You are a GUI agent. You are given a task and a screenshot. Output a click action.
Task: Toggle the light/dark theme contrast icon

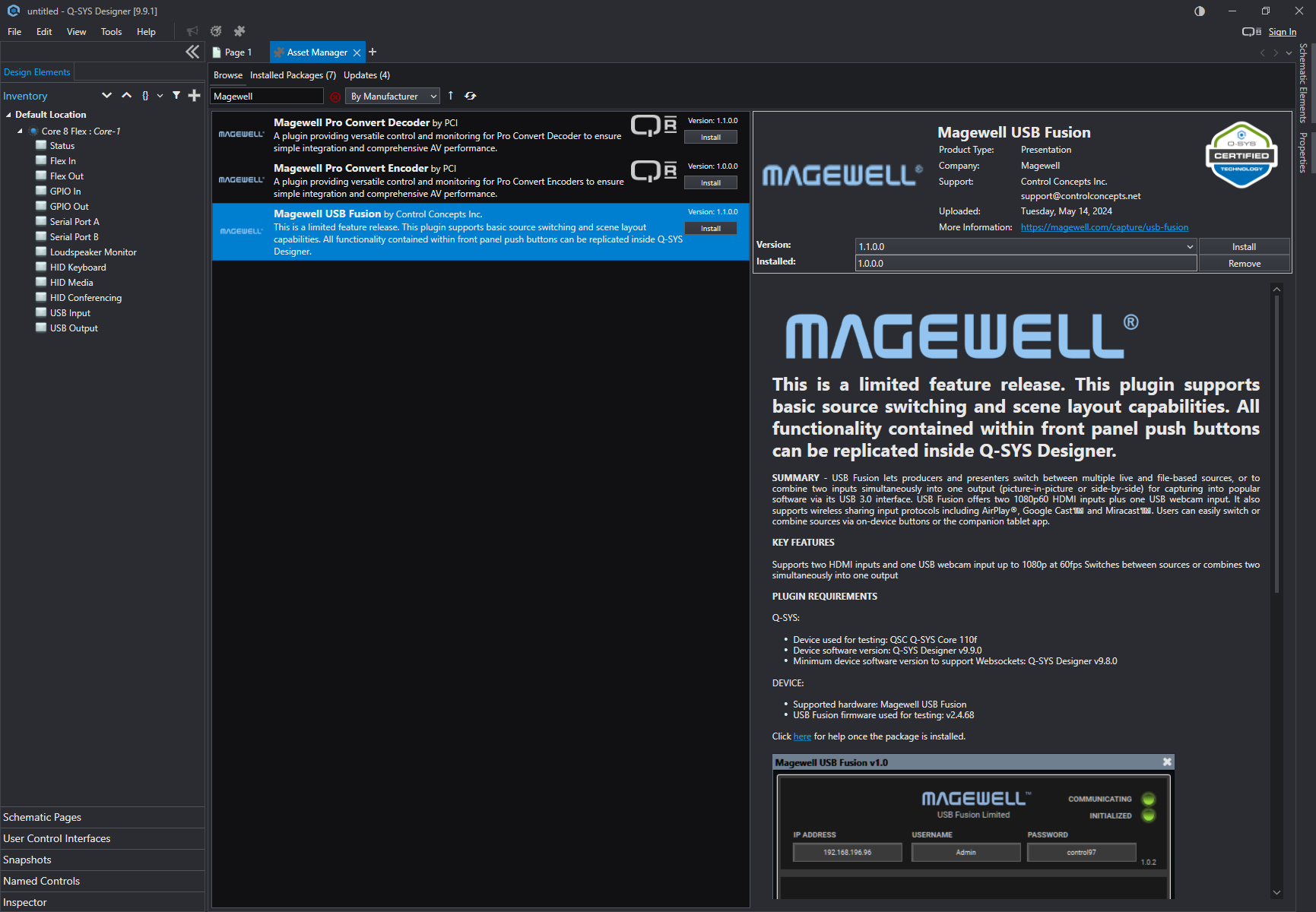(1200, 11)
